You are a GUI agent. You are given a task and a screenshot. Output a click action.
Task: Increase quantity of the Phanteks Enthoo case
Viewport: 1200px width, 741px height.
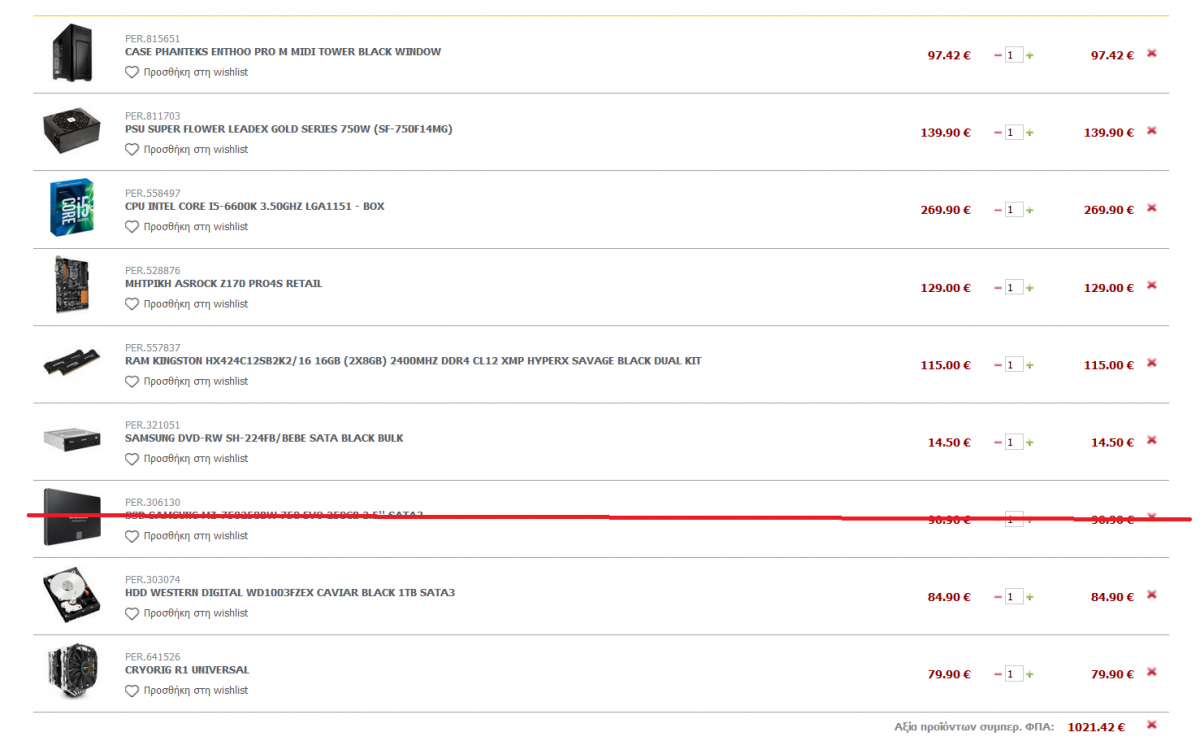coord(1030,56)
